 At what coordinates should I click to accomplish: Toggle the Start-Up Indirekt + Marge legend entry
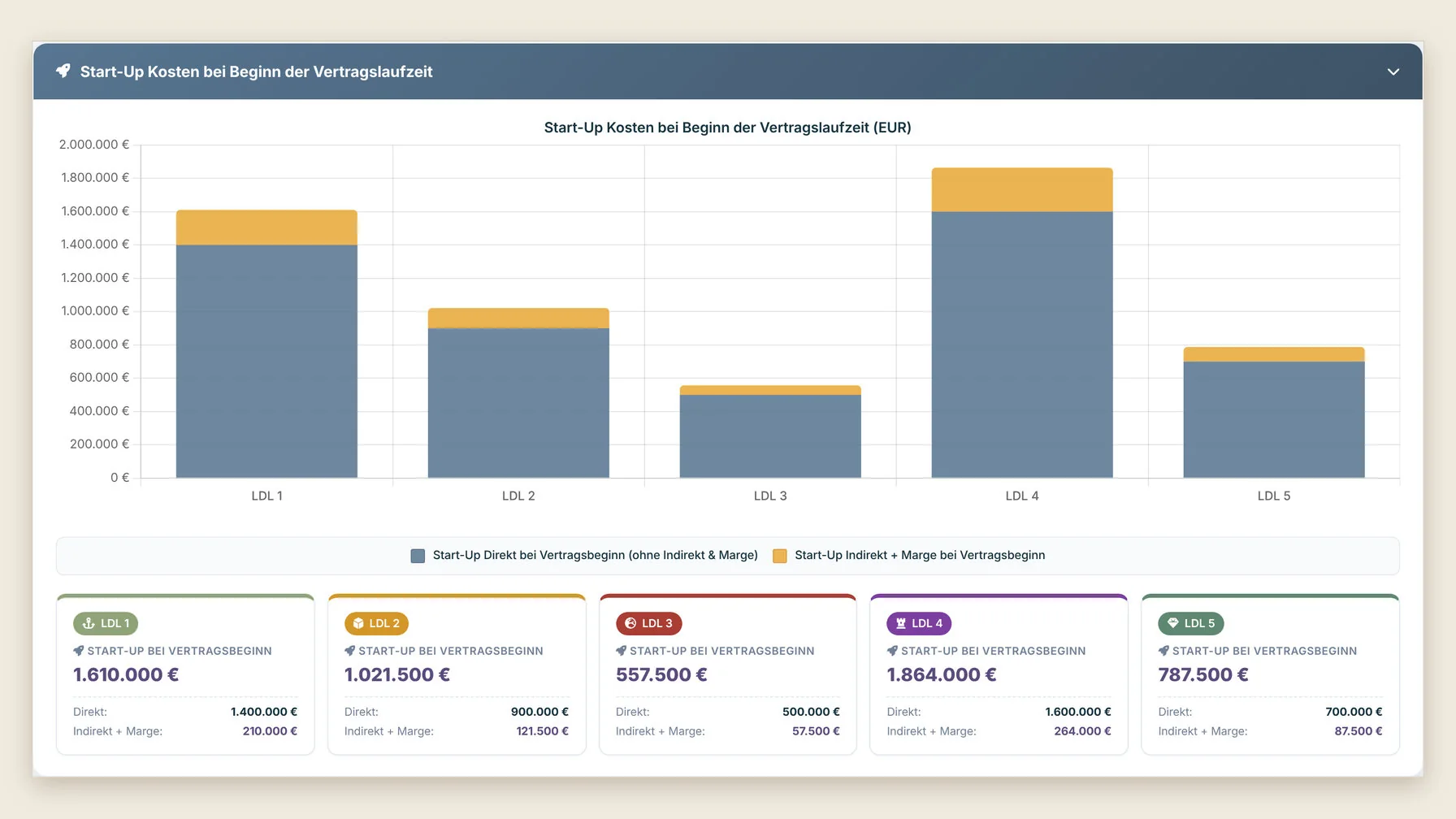coord(908,556)
